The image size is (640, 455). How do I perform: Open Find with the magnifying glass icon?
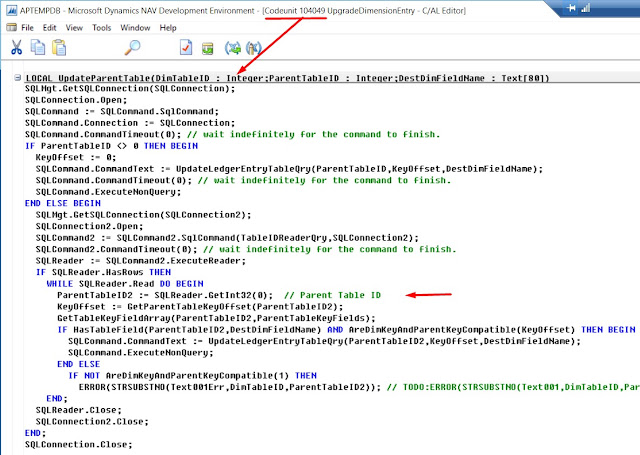pos(132,47)
